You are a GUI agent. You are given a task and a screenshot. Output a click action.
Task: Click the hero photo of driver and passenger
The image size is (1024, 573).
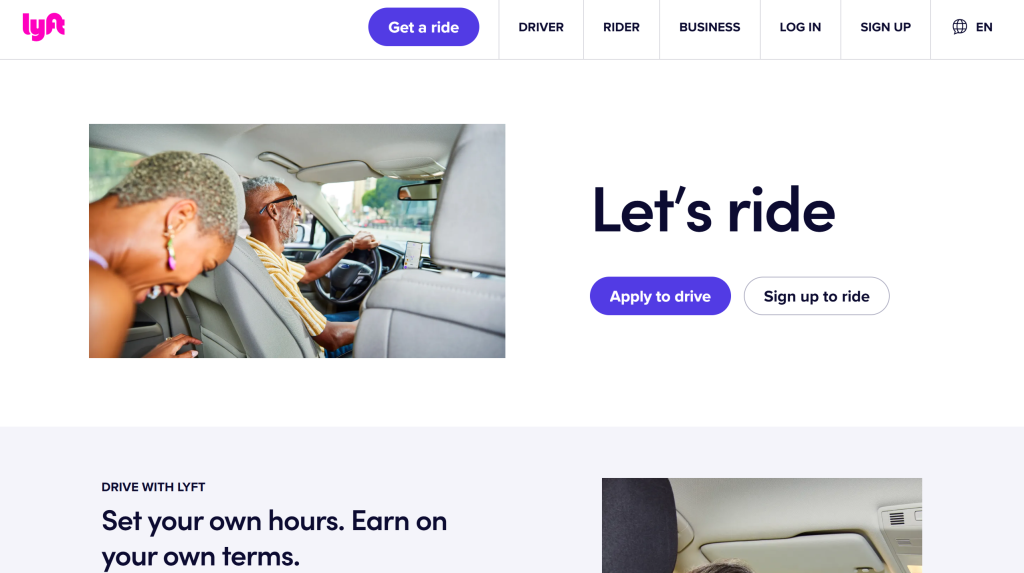[x=297, y=241]
